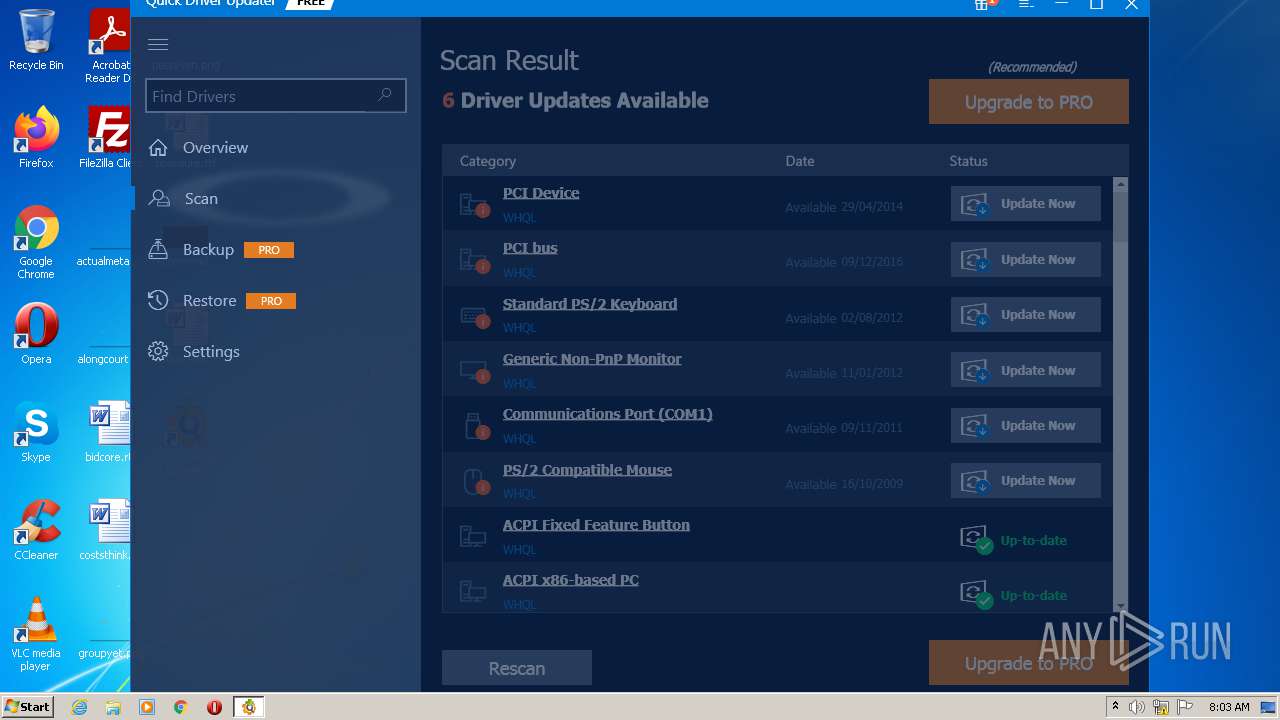Image resolution: width=1280 pixels, height=720 pixels.
Task: Open the PCI Device link
Action: tap(541, 193)
